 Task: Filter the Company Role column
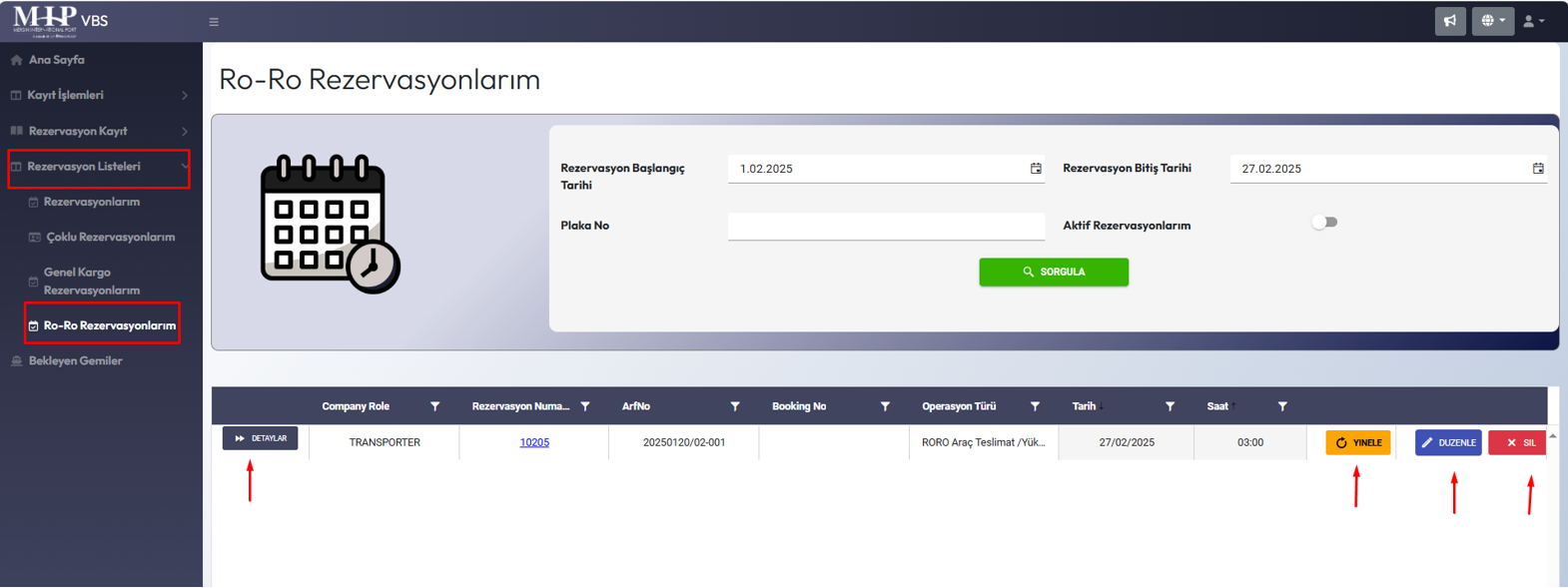[434, 406]
